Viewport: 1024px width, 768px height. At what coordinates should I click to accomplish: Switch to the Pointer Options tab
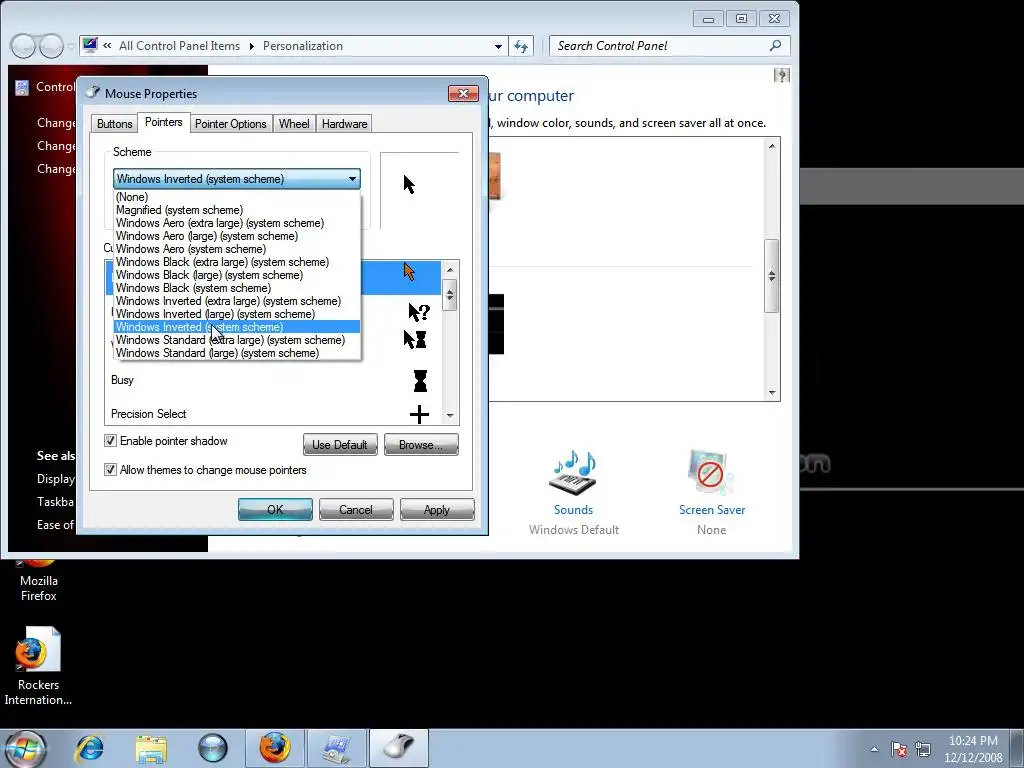[231, 123]
